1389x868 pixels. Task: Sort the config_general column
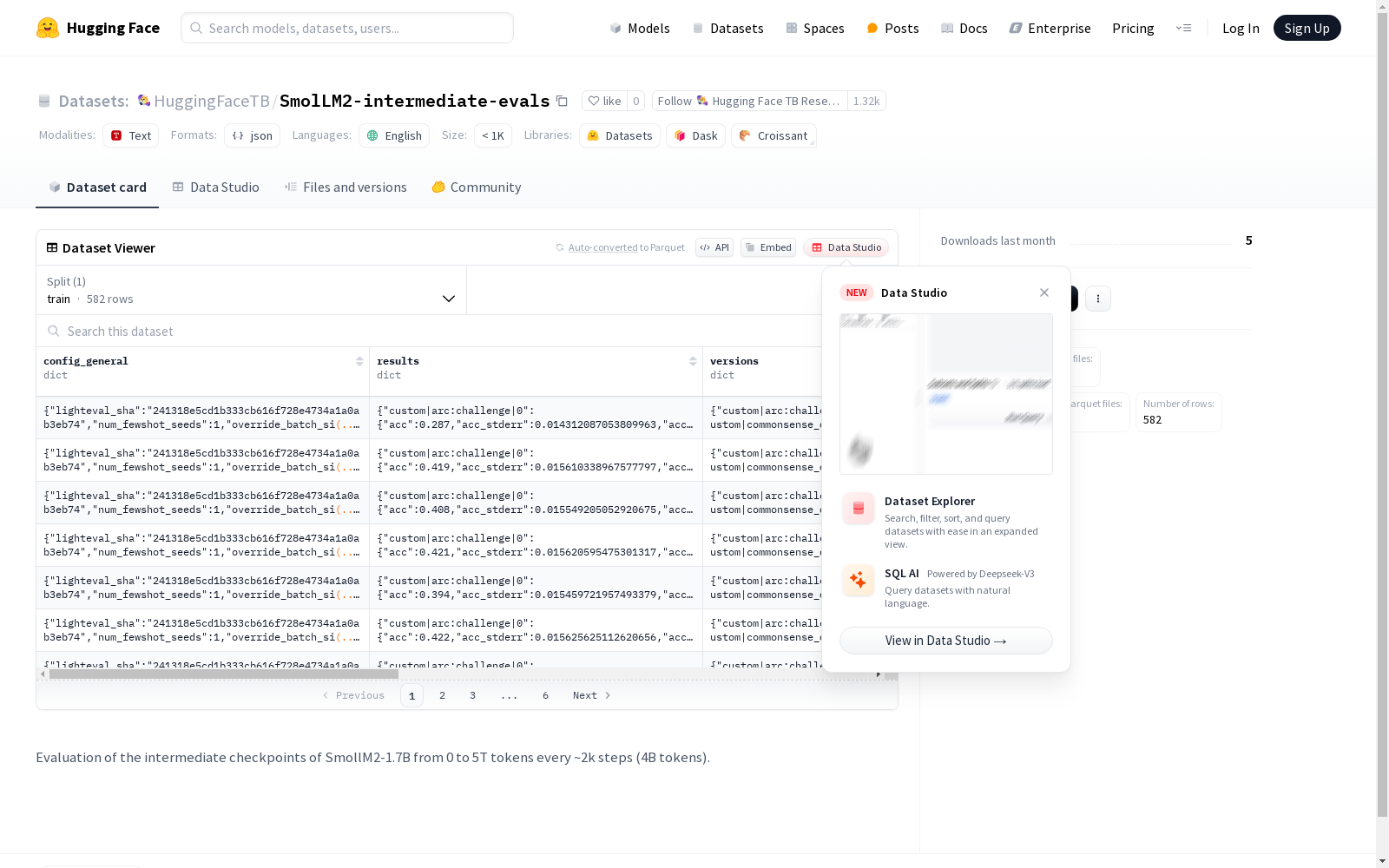359,361
